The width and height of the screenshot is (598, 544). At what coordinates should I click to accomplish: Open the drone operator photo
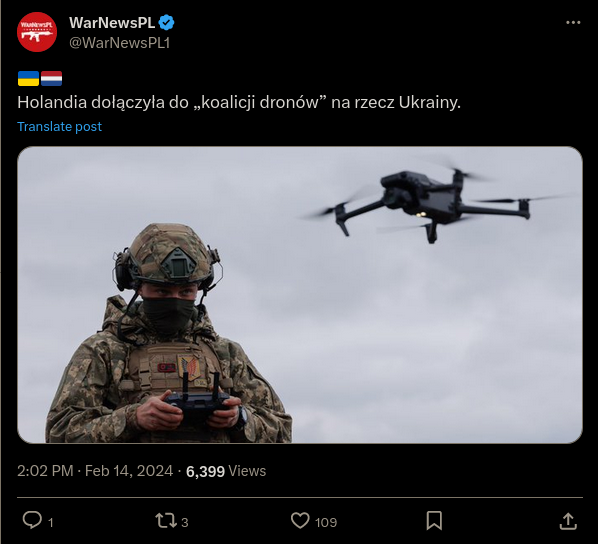tap(300, 295)
